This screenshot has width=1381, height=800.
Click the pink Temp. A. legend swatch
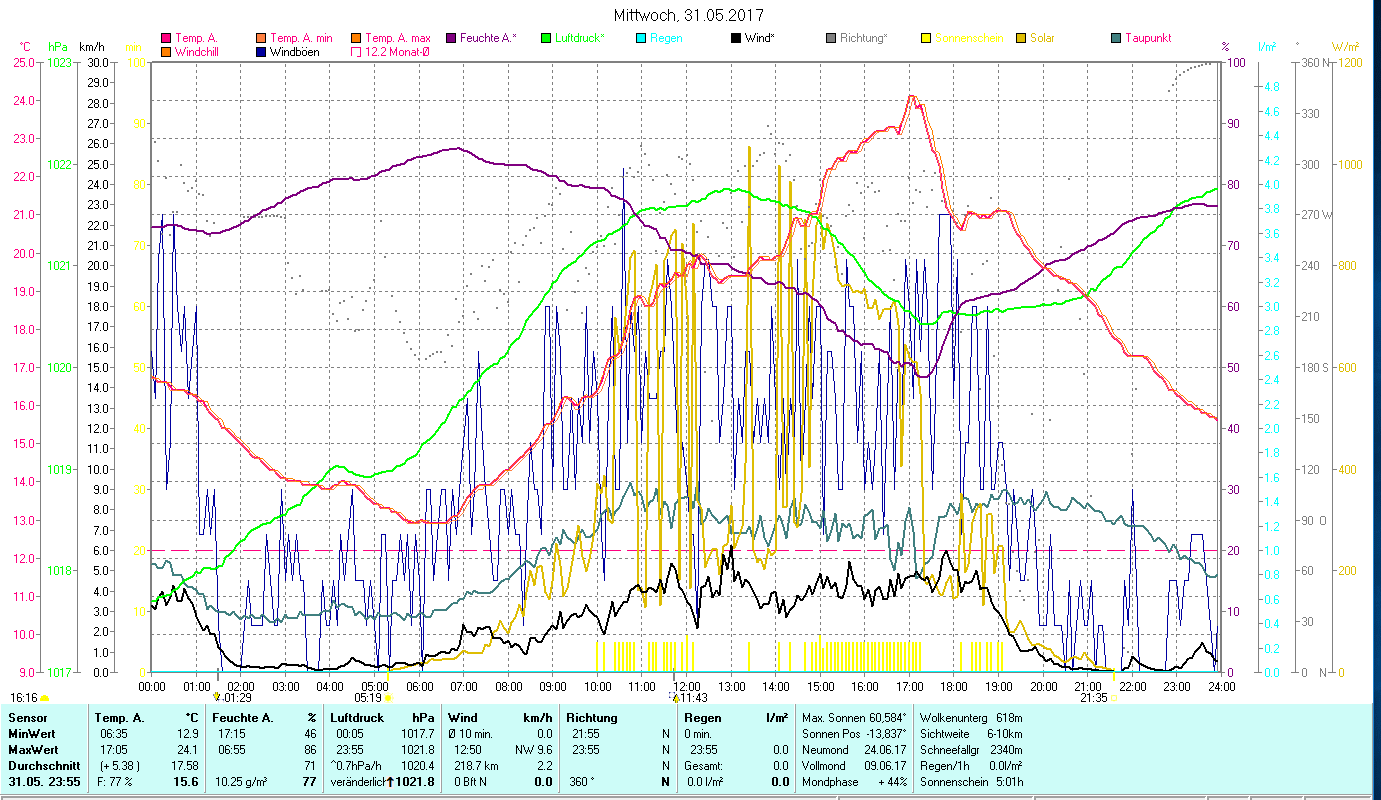[165, 38]
